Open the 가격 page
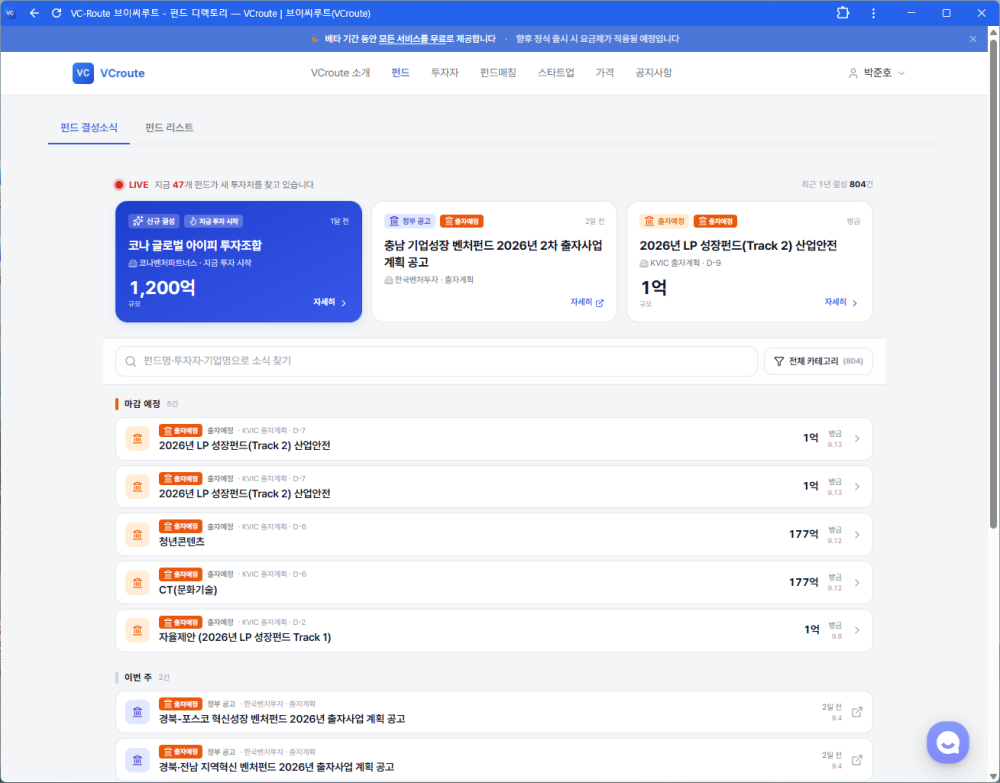1000x783 pixels. point(605,73)
